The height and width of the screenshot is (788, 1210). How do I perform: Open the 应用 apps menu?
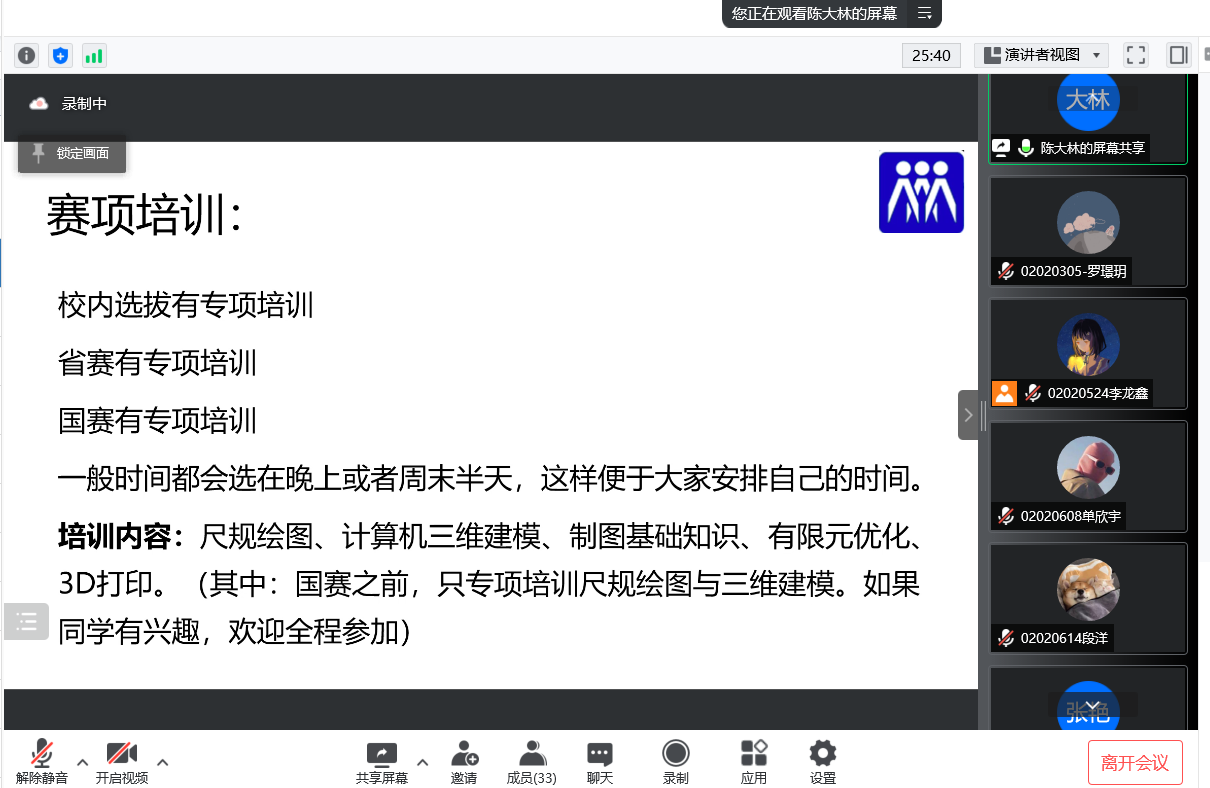(x=754, y=761)
